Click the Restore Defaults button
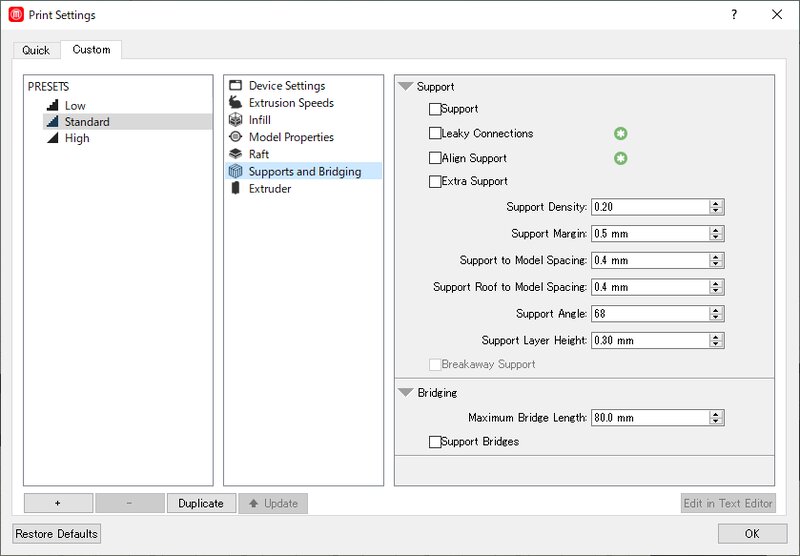 pyautogui.click(x=57, y=534)
